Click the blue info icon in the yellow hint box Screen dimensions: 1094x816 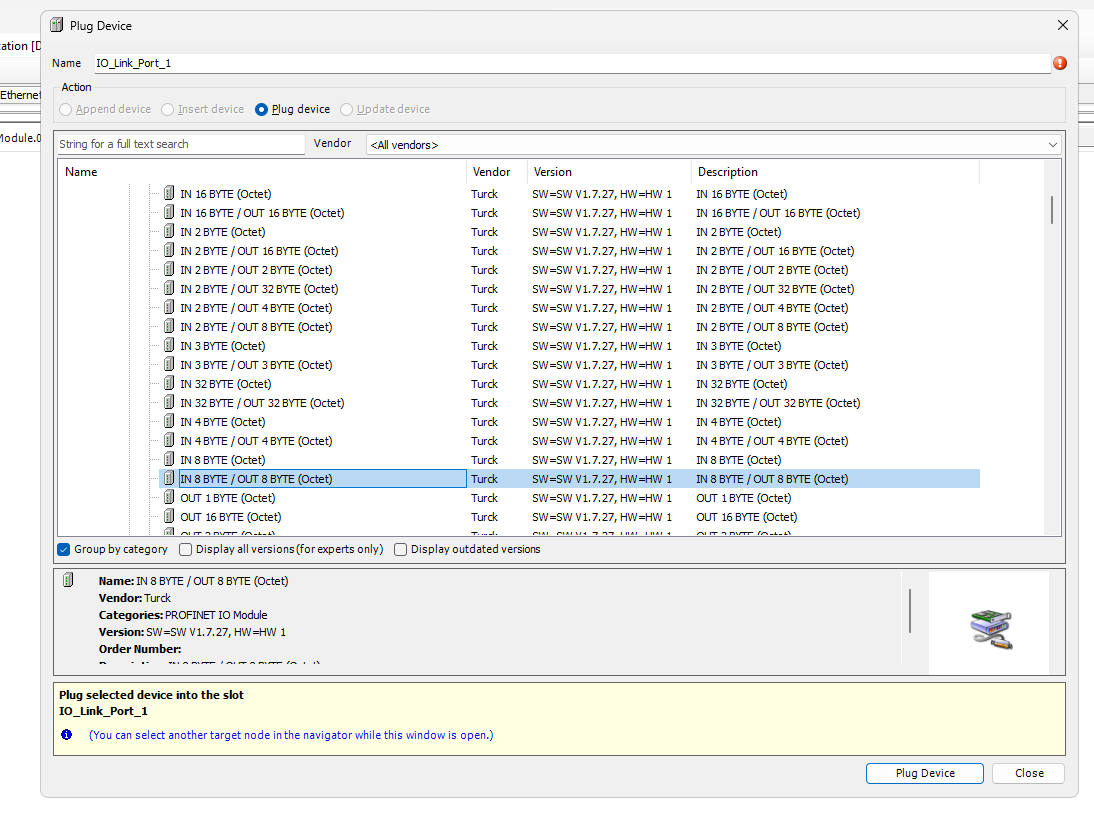coord(66,734)
